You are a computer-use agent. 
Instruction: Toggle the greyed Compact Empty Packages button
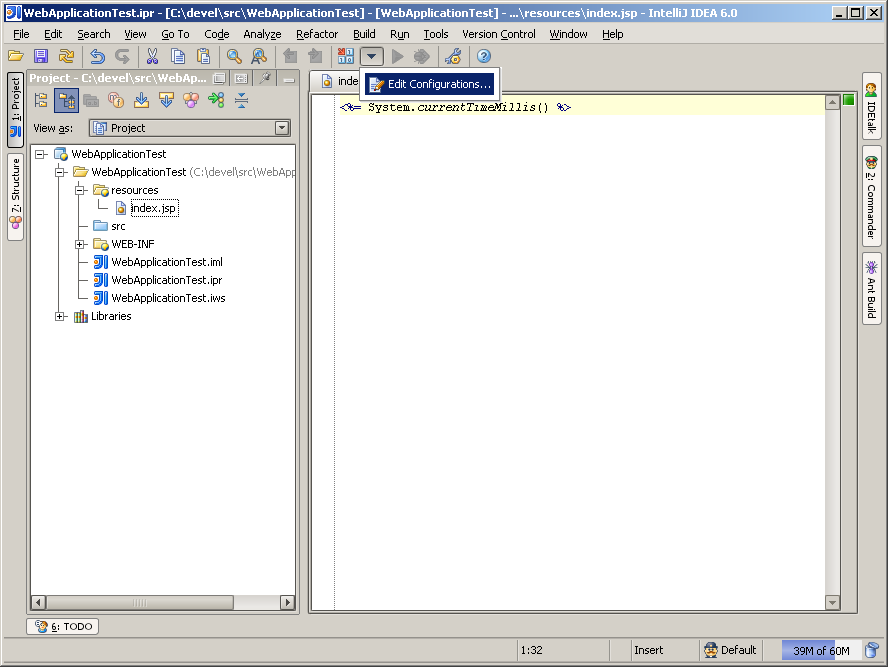click(91, 101)
